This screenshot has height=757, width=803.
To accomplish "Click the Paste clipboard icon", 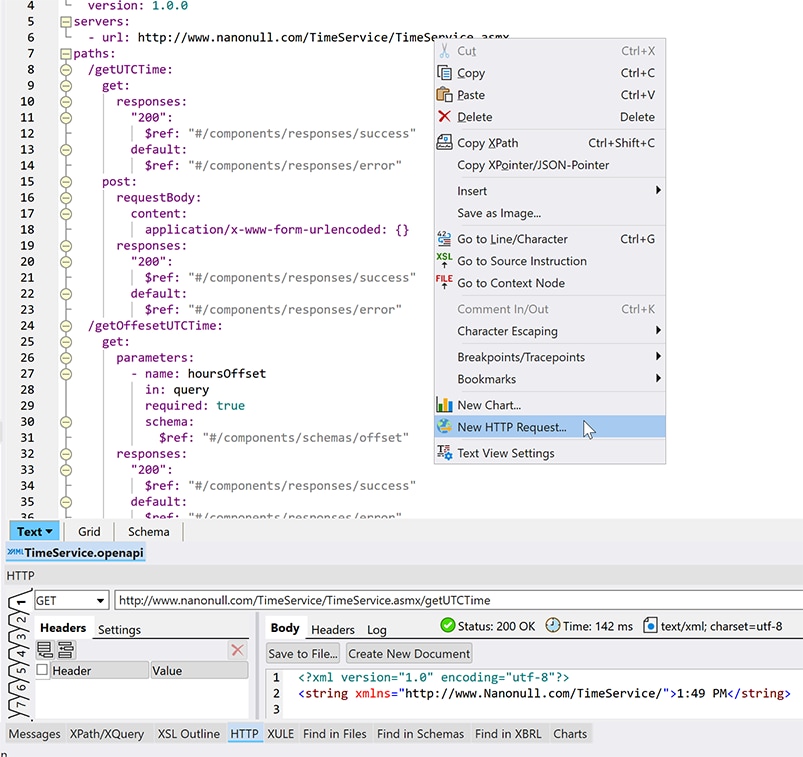I will click(x=444, y=95).
